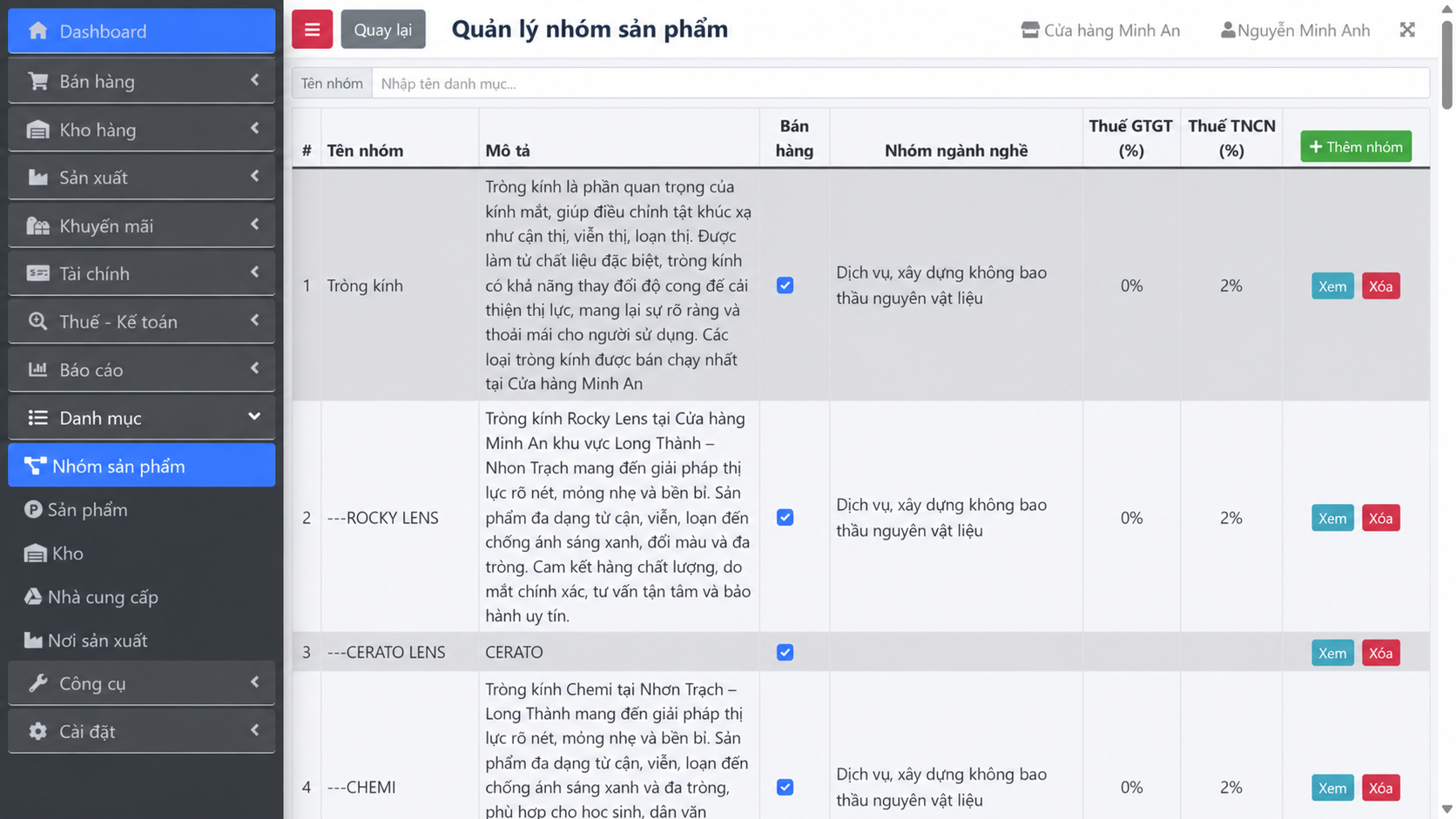Click the user icon beside Nguyễn Minh Anh
This screenshot has height=819, width=1456.
pos(1228,30)
